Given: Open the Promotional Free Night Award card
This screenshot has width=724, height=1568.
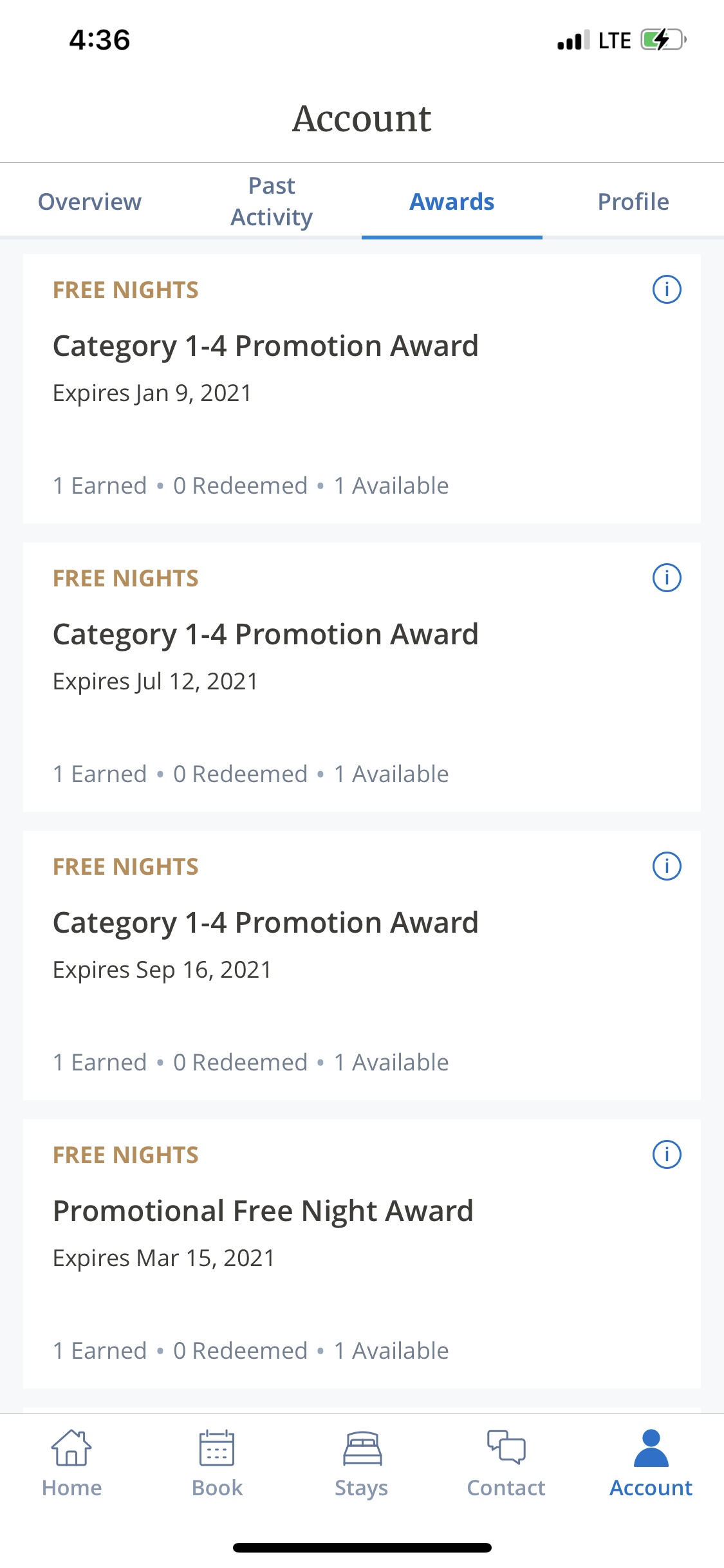Looking at the screenshot, I should pos(362,1254).
